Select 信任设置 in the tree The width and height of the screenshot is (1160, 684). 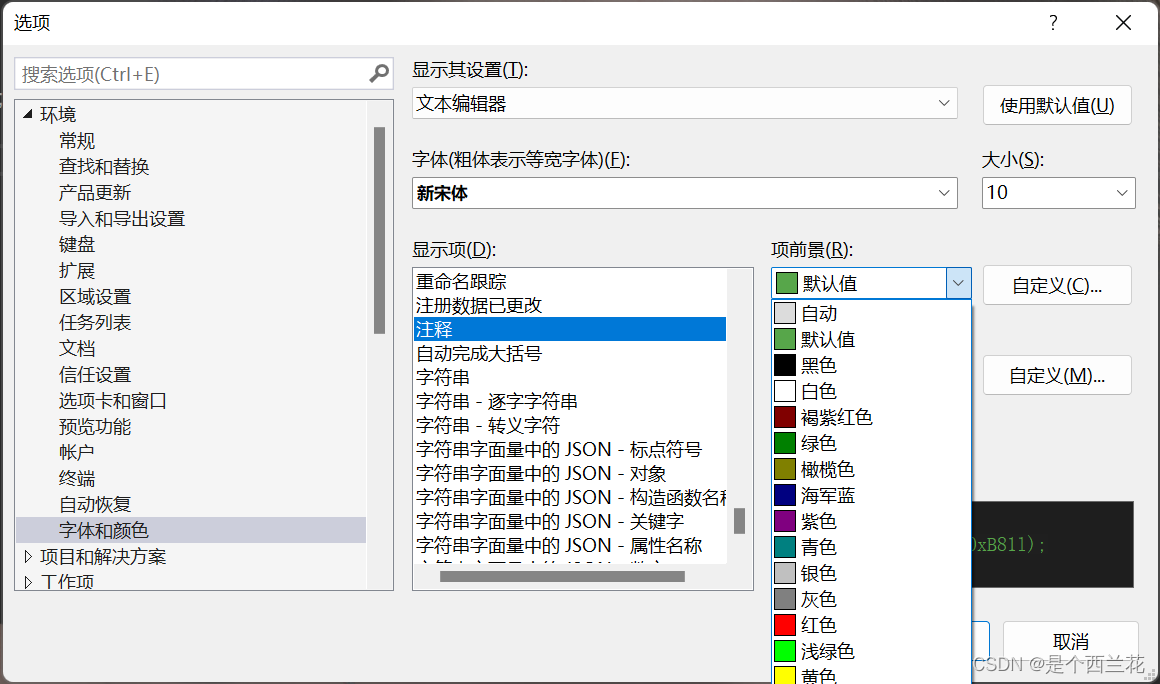tap(95, 375)
